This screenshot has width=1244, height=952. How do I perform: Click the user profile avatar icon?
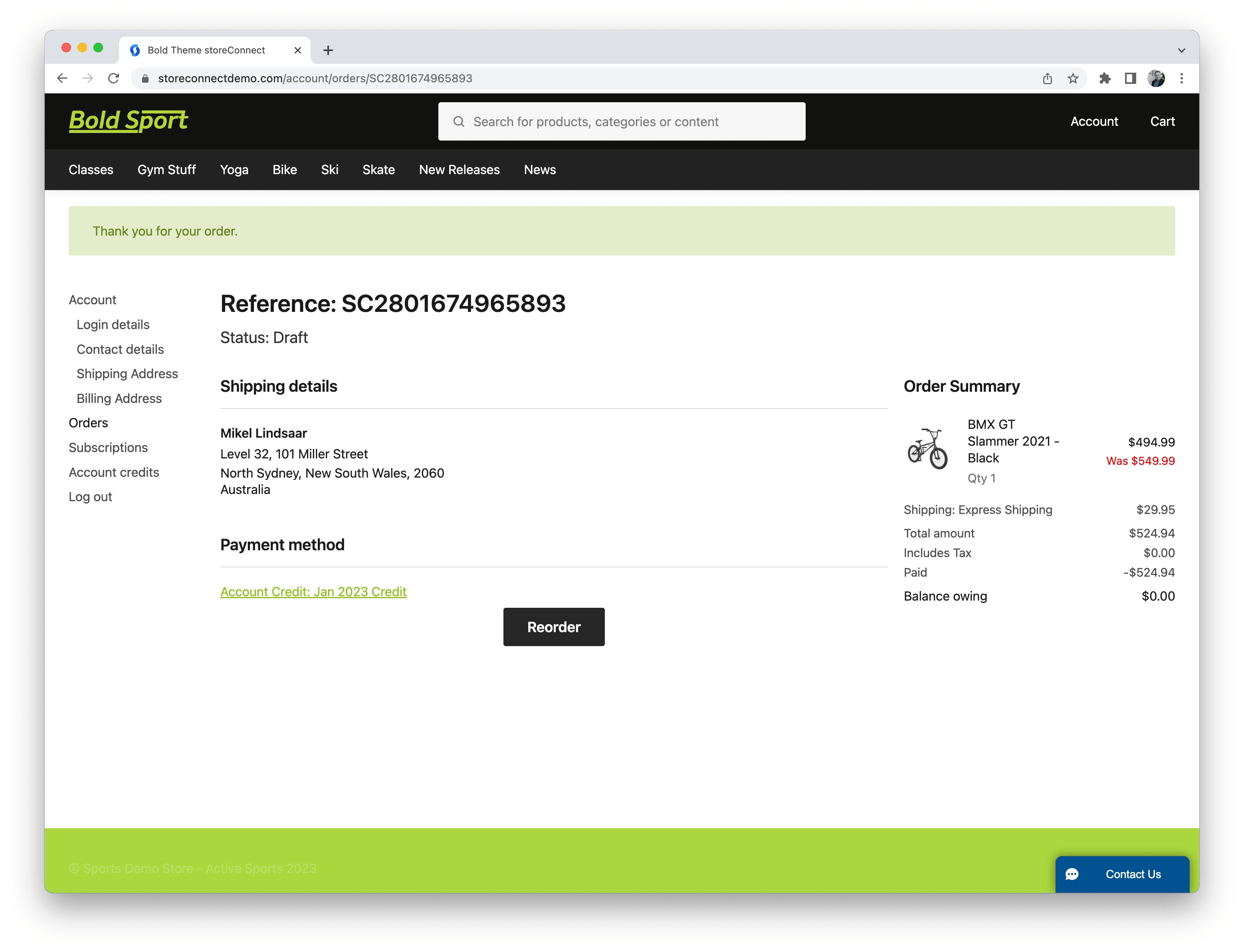1157,78
